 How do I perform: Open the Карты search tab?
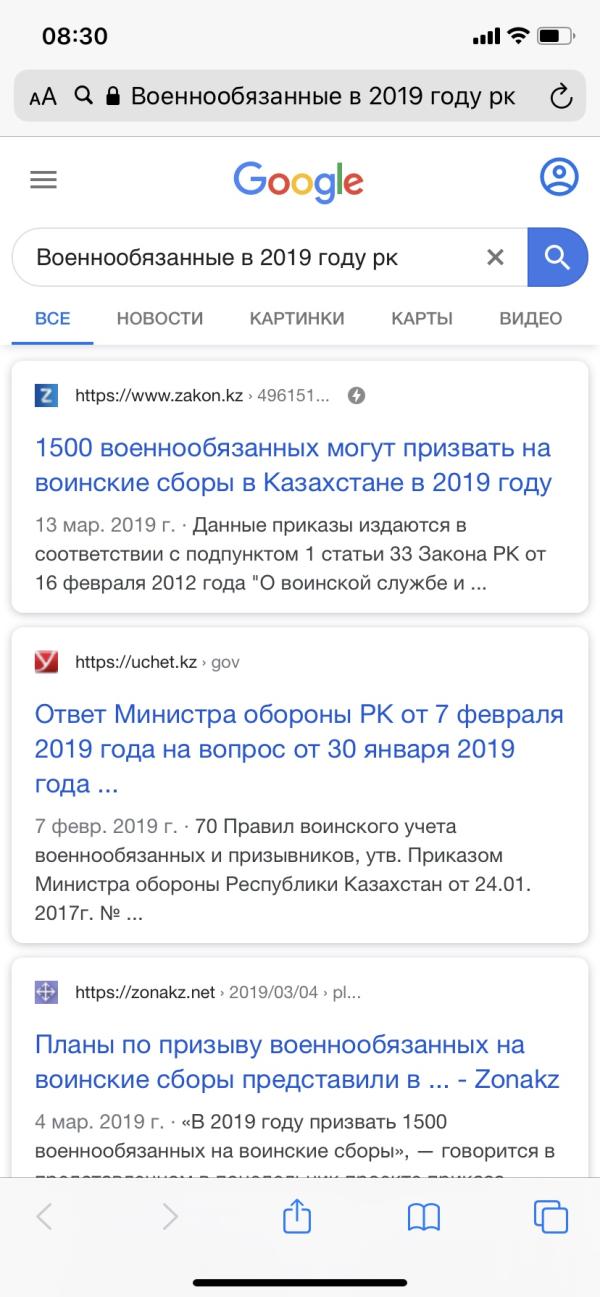tap(422, 318)
